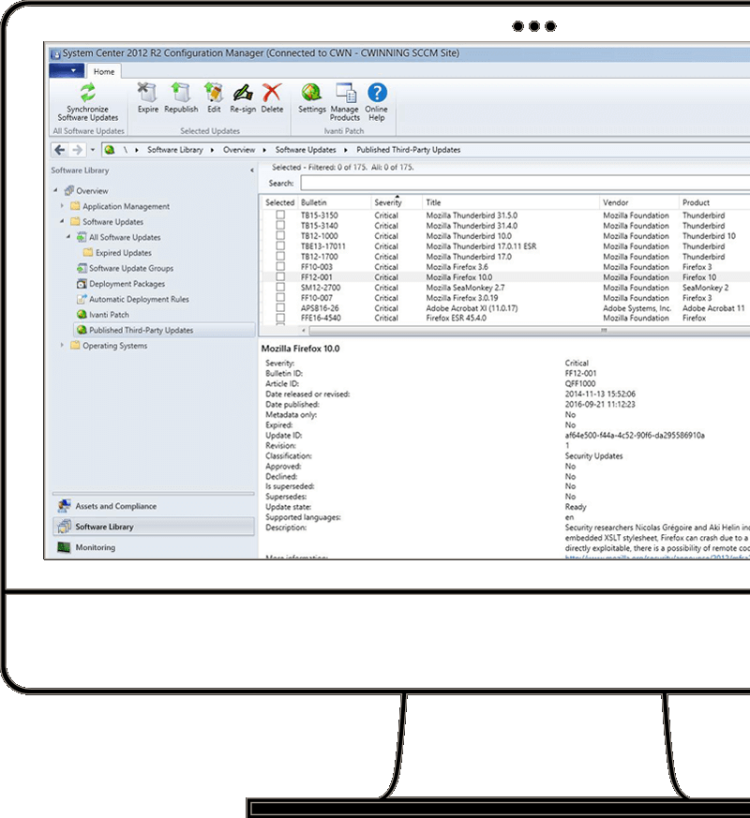Collapse the All Software Updates node
Viewport: 750px width, 818px height.
68,237
